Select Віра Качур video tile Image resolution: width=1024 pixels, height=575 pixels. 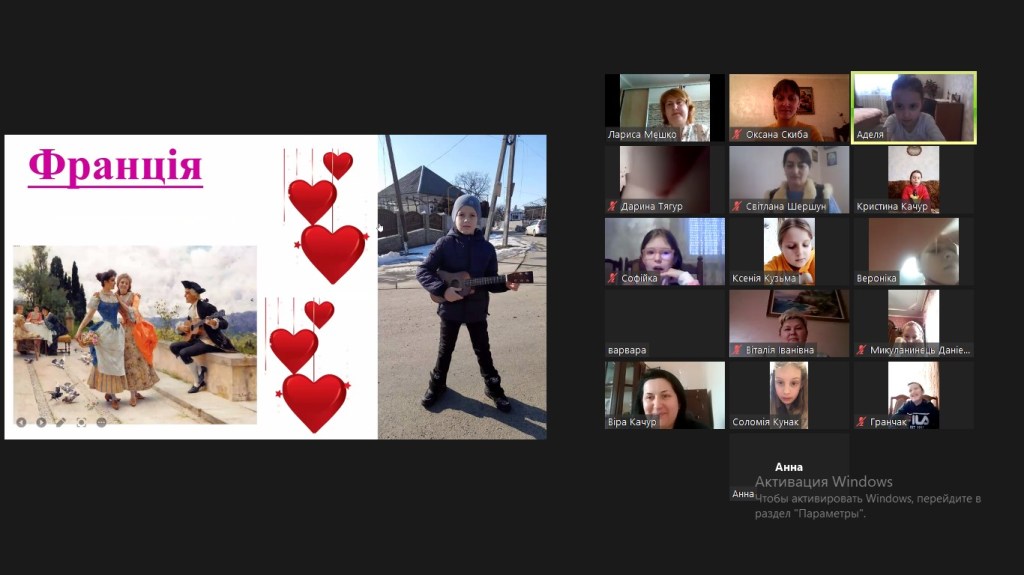(664, 395)
